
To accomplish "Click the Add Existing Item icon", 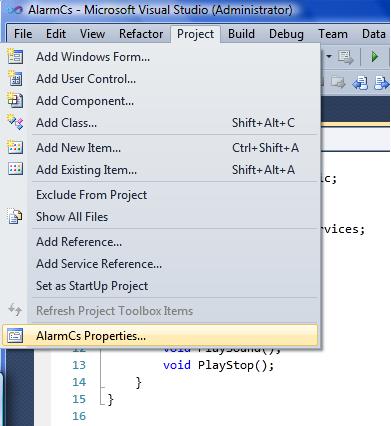I will tap(15, 169).
